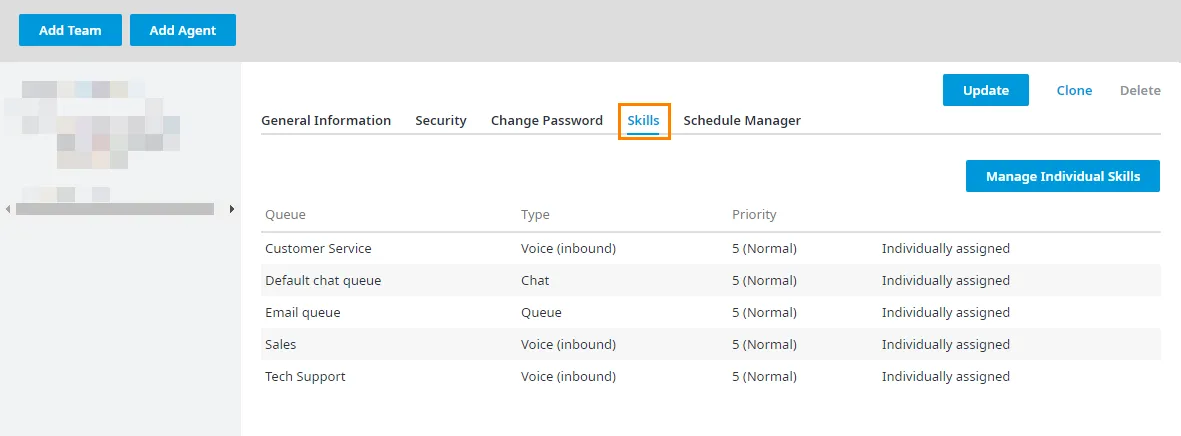Viewport: 1181px width, 436px height.
Task: Click the Queue column header
Action: (285, 215)
